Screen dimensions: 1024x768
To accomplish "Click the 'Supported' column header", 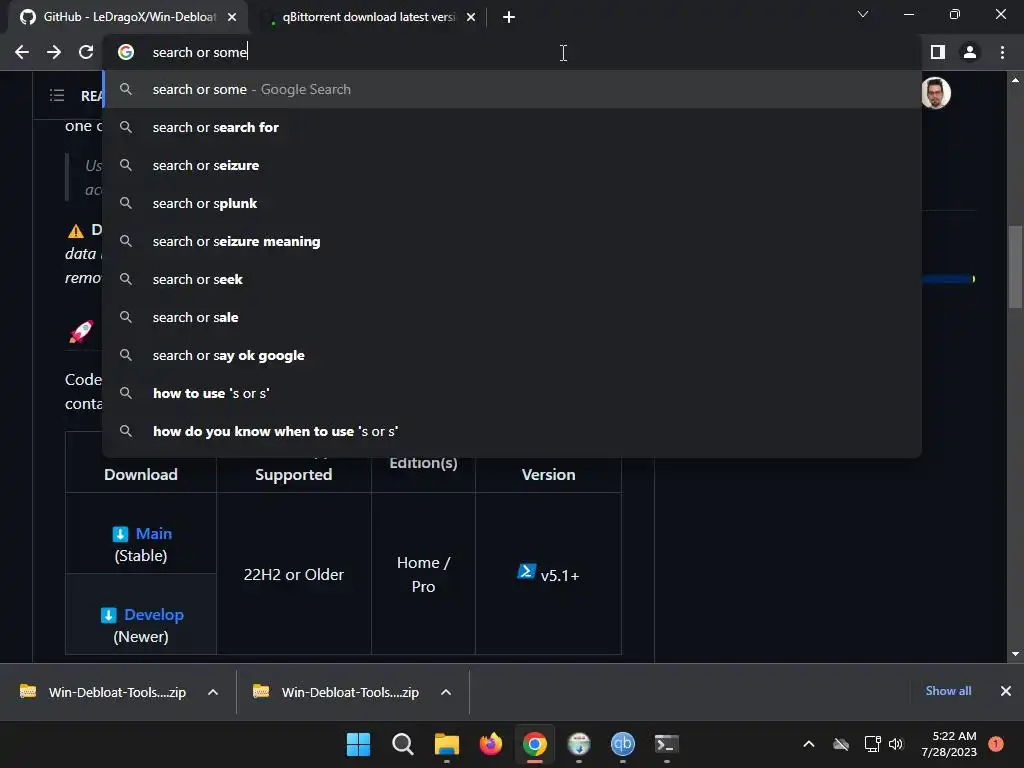I will pyautogui.click(x=293, y=475).
